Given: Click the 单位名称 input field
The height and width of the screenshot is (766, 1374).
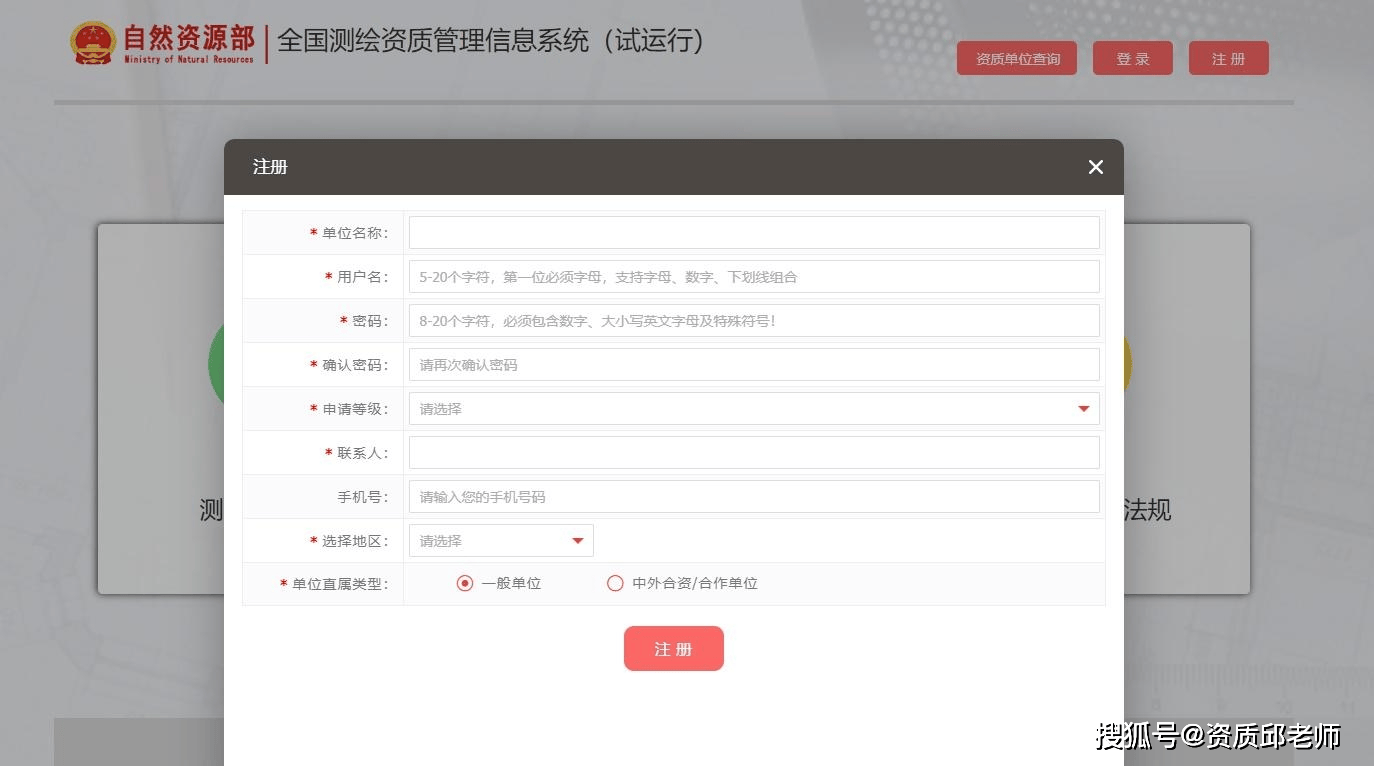Looking at the screenshot, I should point(754,233).
